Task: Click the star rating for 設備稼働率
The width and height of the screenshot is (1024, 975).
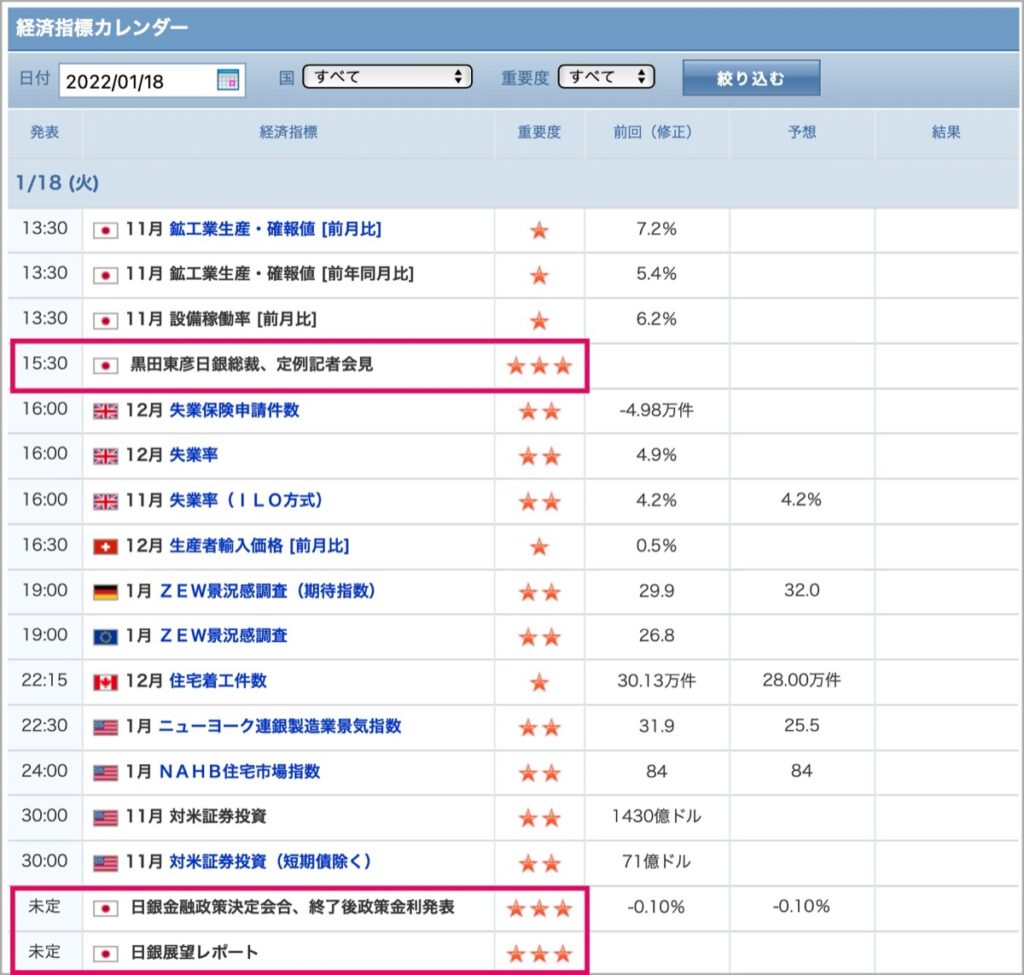Action: 539,321
